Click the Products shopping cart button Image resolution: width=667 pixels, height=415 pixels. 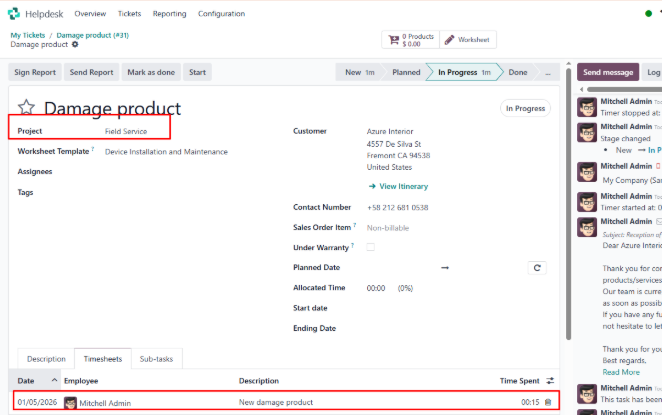409,40
